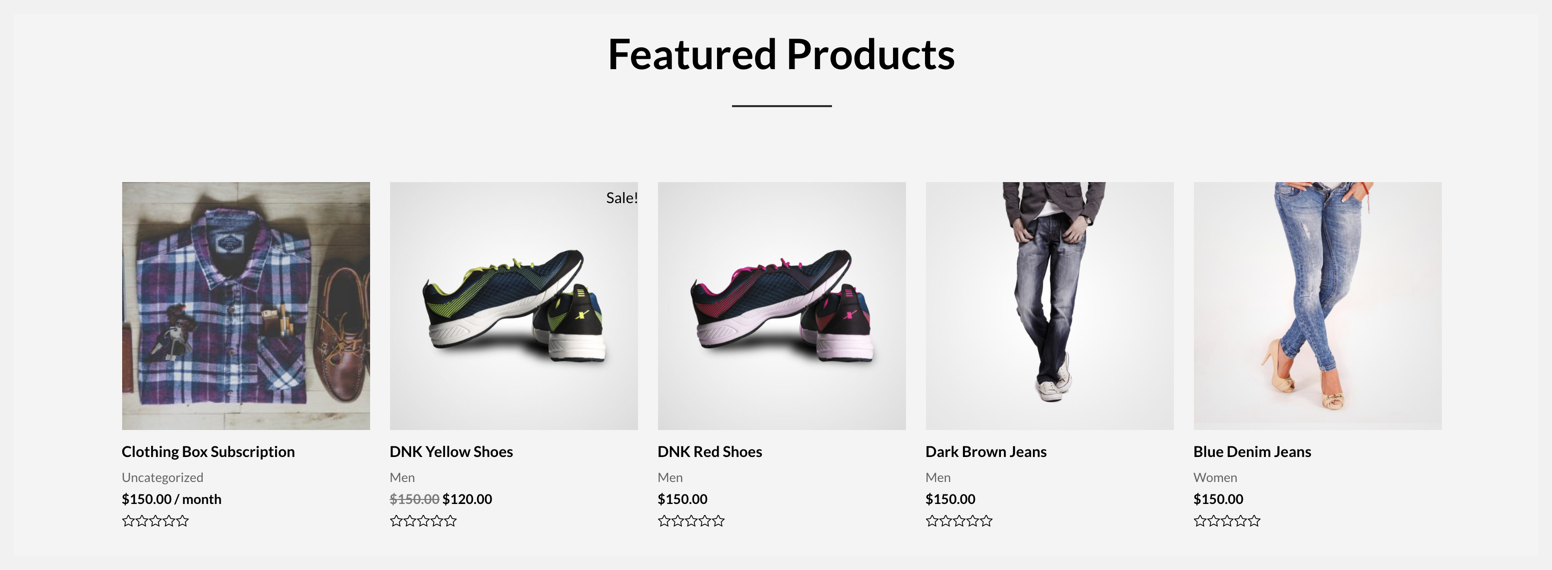Click the Clothing Box Subscription title link

pos(208,452)
